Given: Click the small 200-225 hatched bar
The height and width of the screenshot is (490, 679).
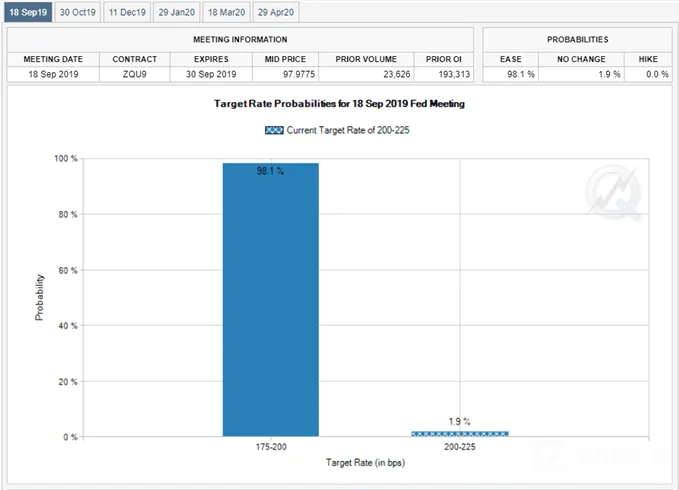Looking at the screenshot, I should pos(460,434).
